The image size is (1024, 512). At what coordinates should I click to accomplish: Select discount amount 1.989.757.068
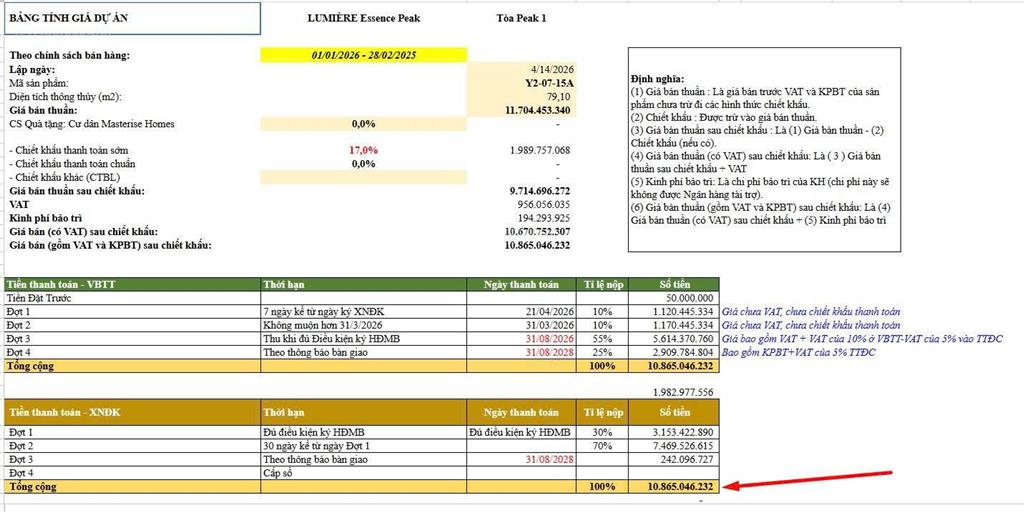(x=539, y=150)
